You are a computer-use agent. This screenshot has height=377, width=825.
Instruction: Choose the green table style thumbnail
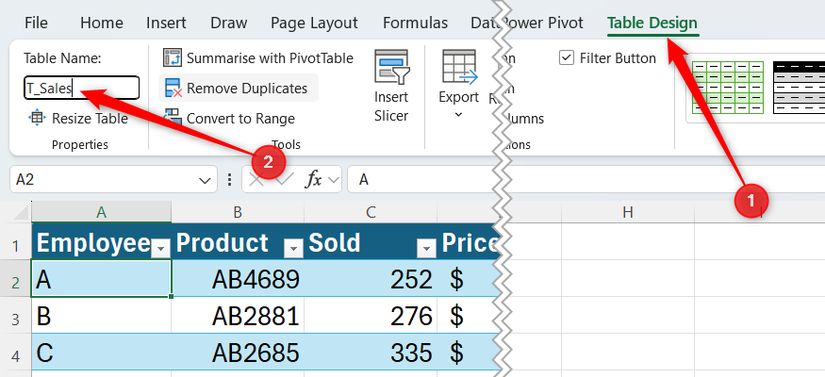(x=728, y=87)
